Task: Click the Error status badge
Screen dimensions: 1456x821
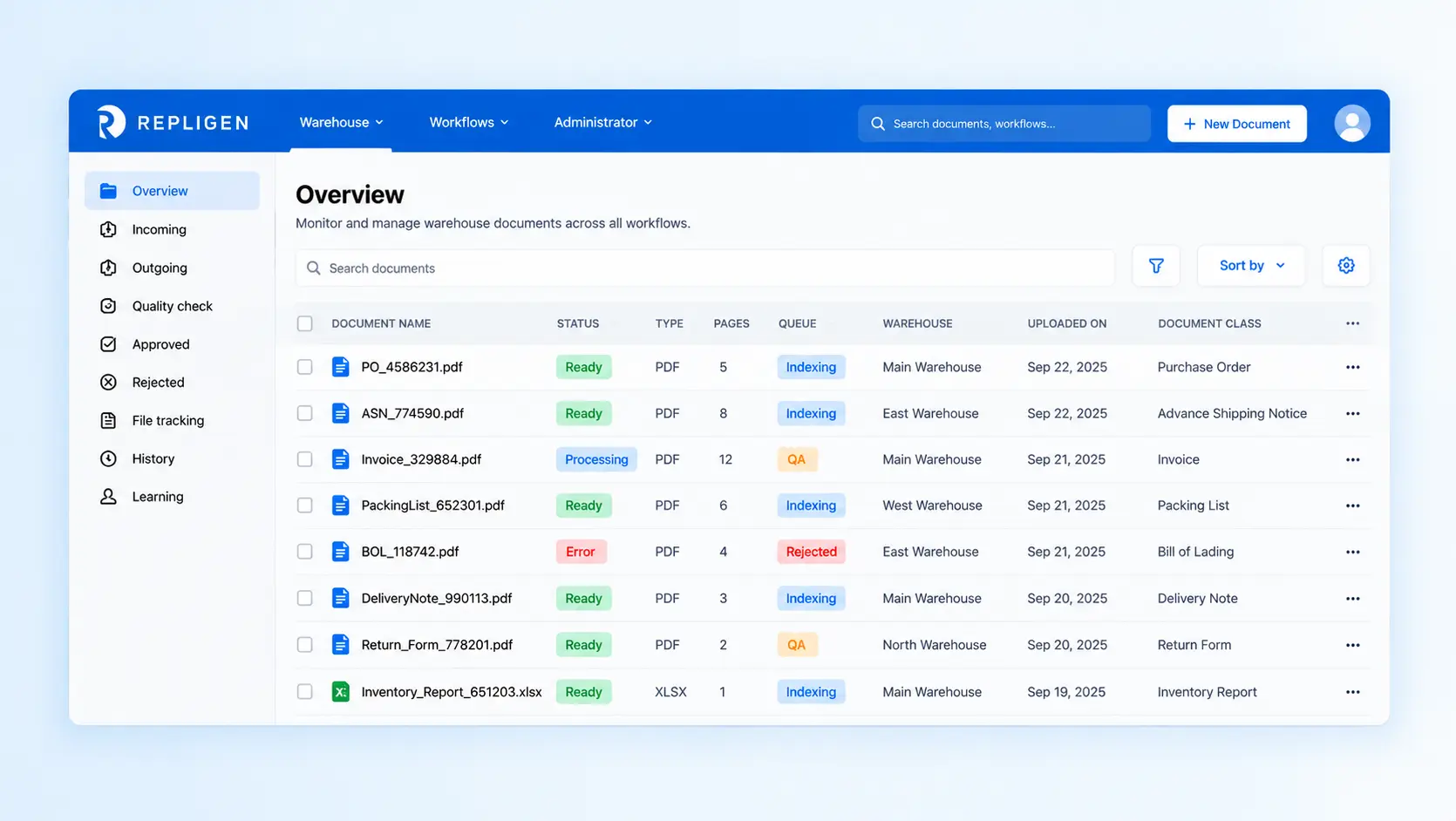Action: tap(581, 552)
